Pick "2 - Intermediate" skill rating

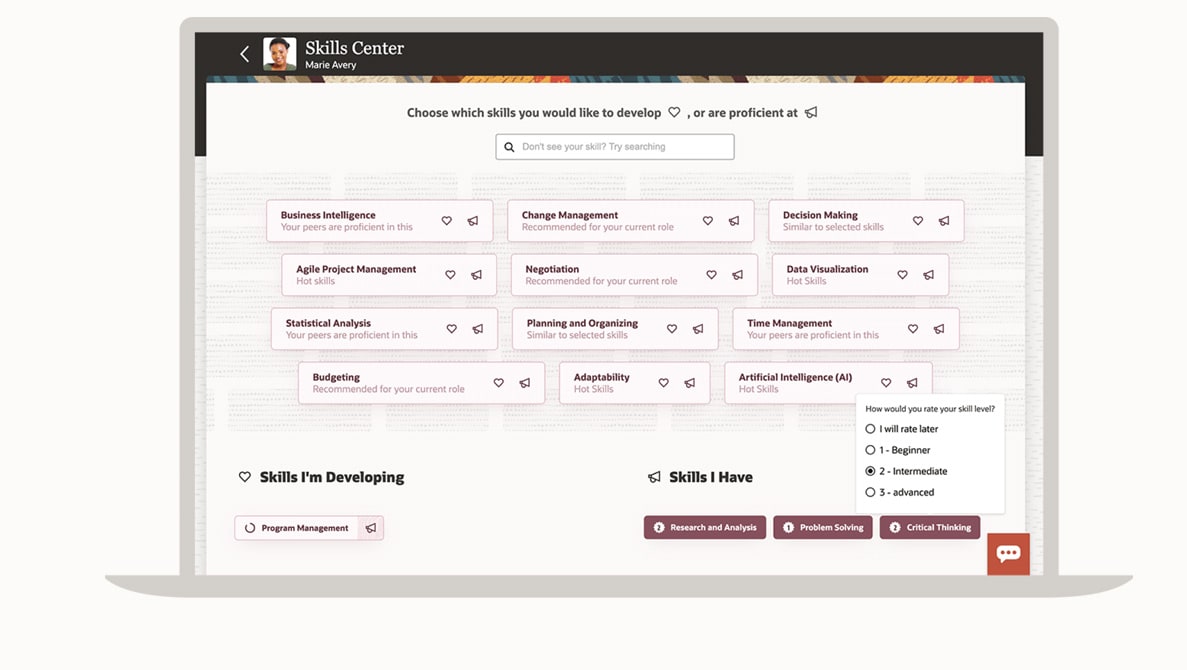click(870, 471)
